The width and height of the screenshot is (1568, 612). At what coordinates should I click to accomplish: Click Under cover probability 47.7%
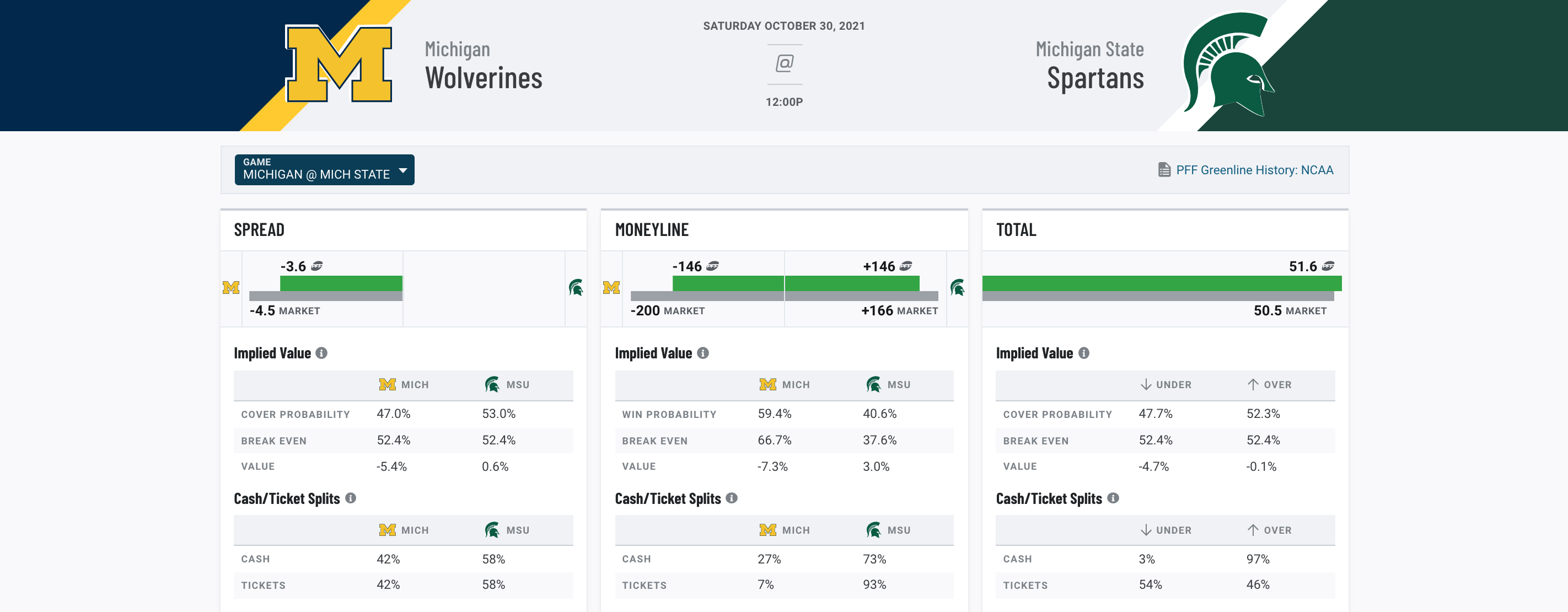click(x=1155, y=414)
